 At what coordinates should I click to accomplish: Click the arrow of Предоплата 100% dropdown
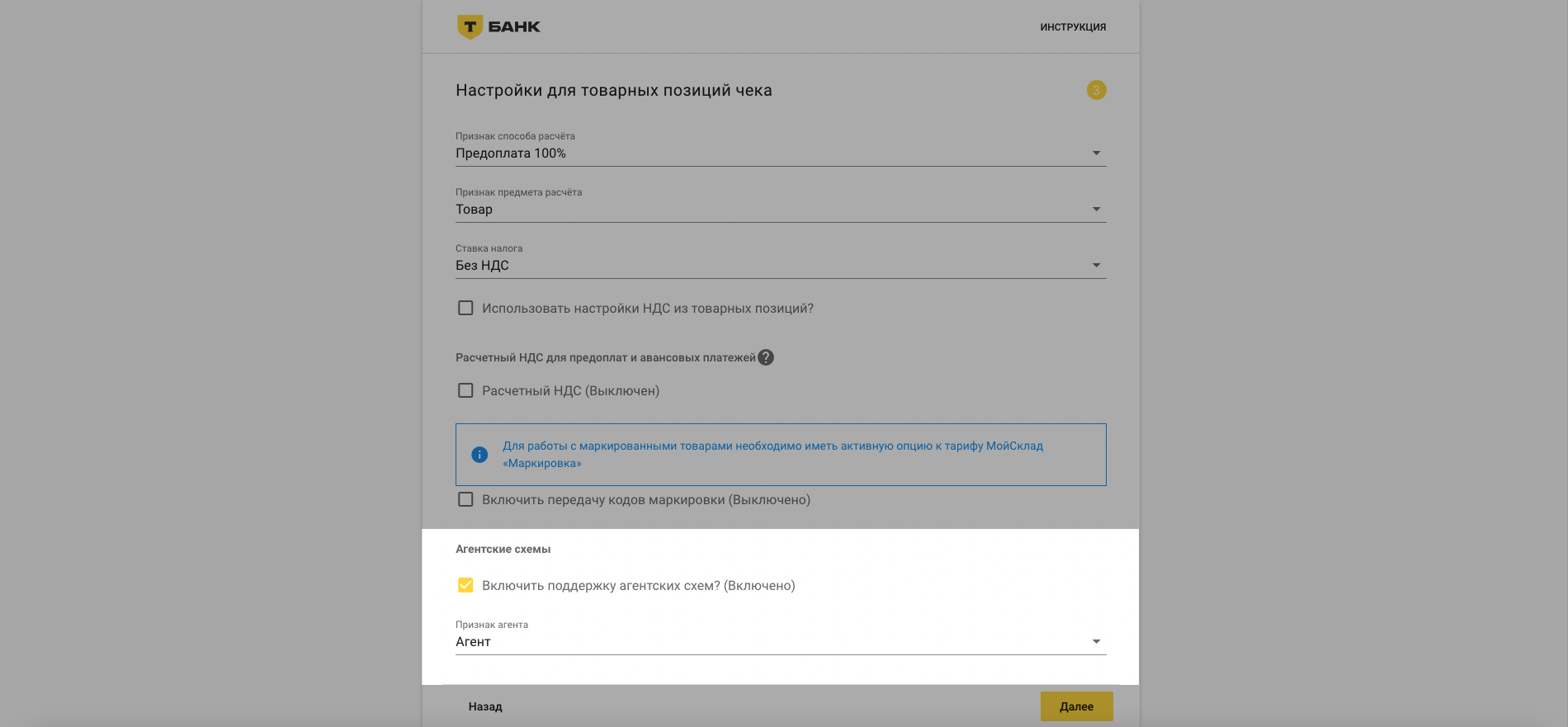1096,153
